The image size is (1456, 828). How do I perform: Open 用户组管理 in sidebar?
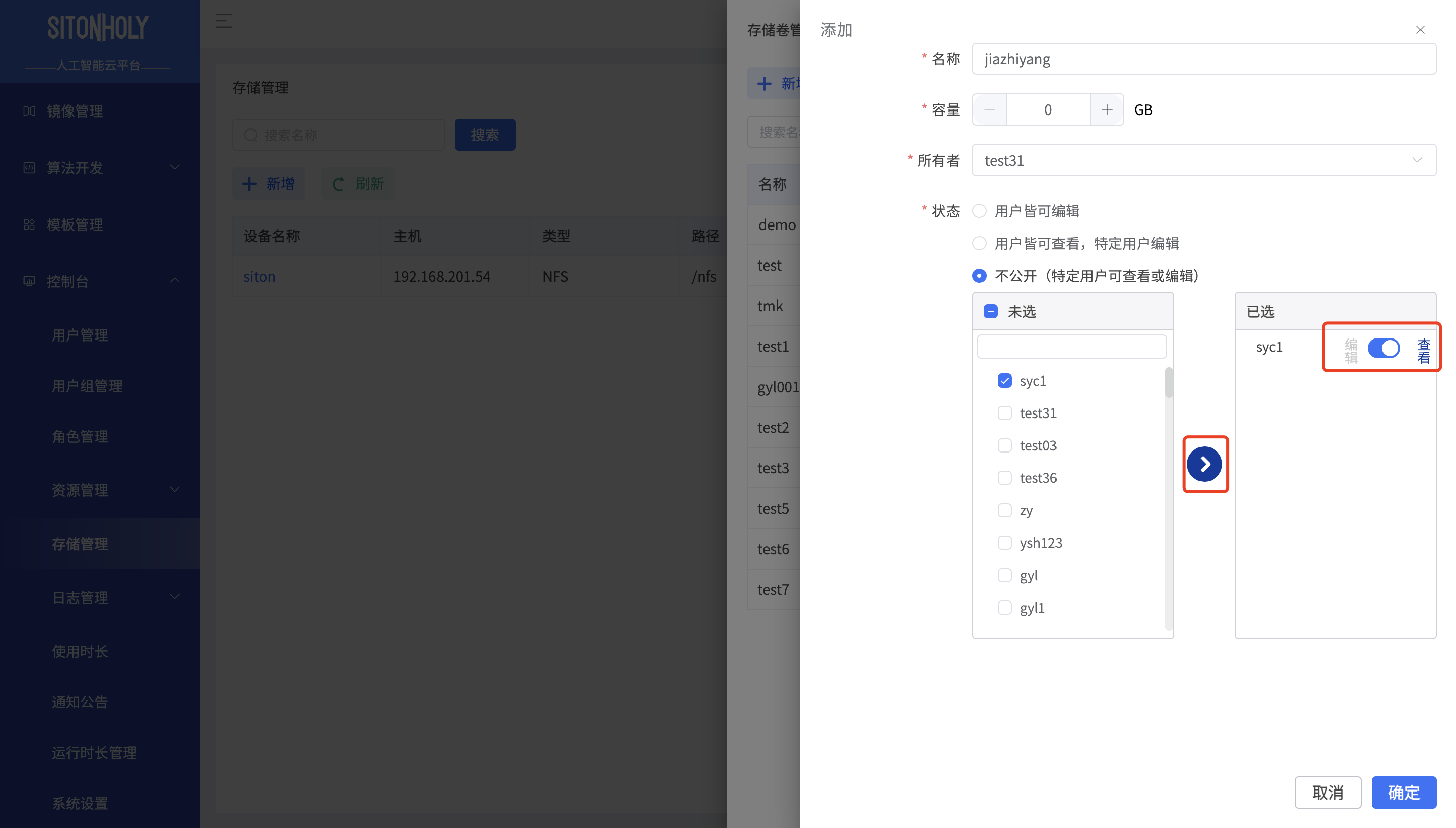87,386
